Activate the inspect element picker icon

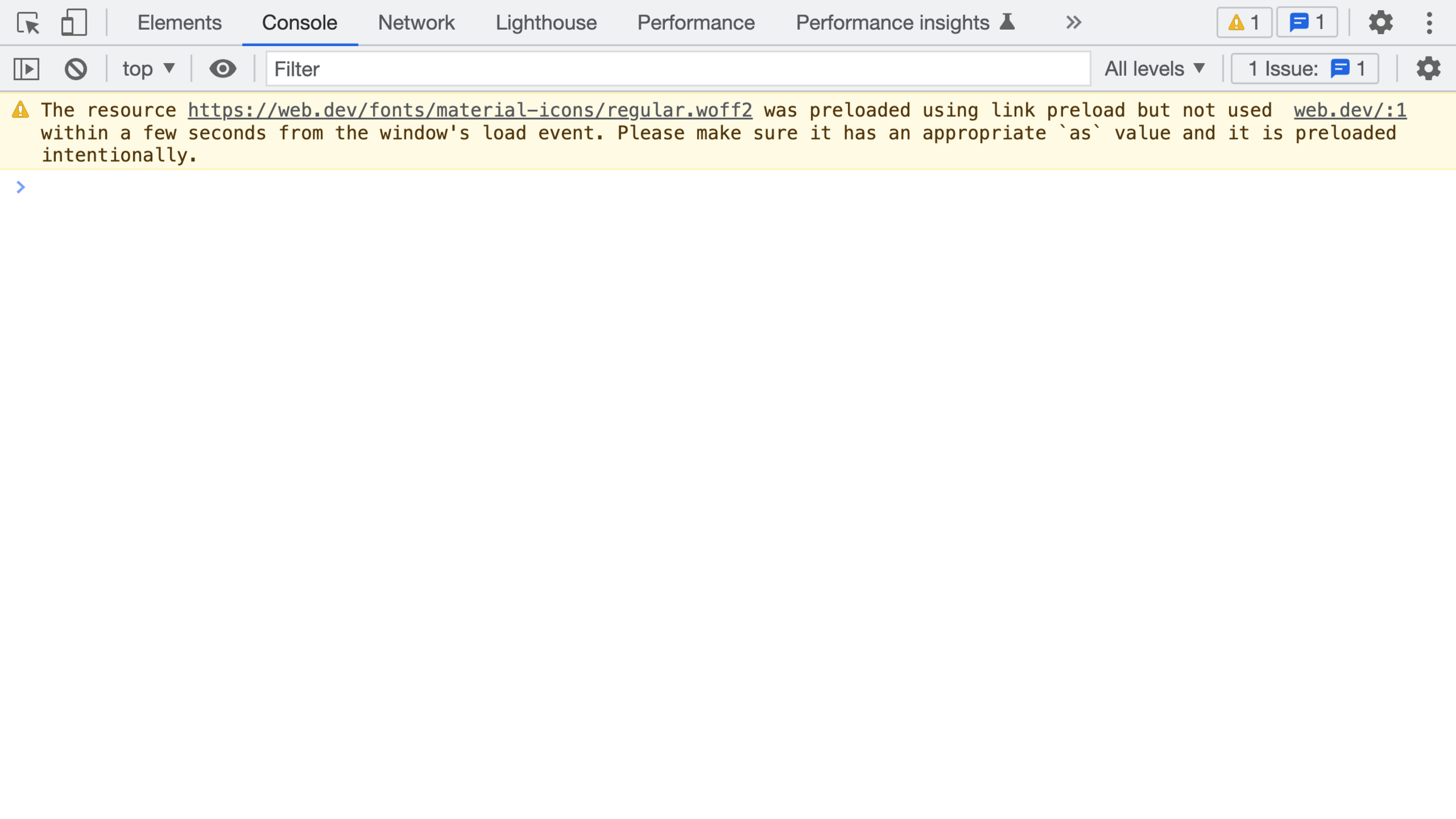[x=28, y=23]
